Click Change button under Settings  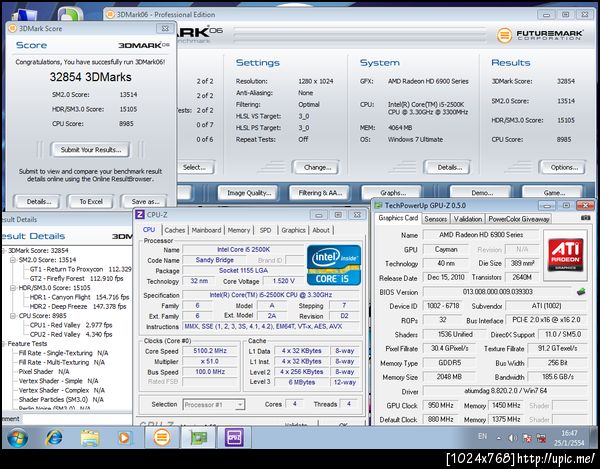(317, 167)
